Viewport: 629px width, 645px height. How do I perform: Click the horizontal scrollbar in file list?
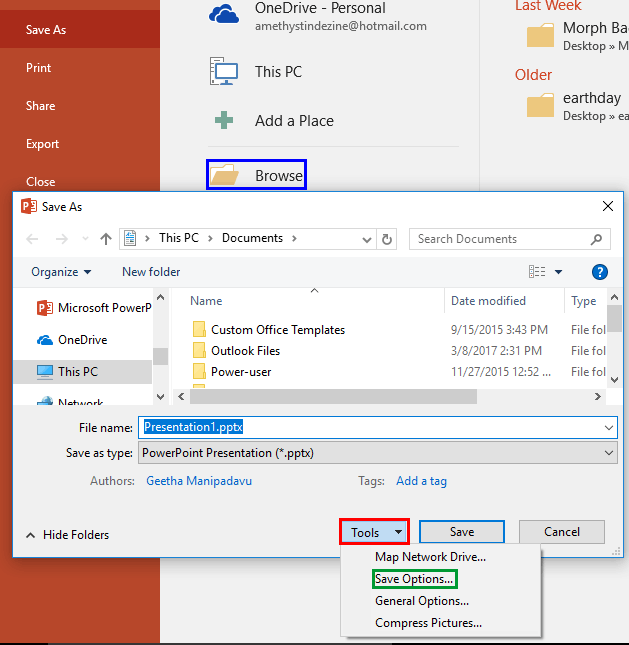tap(333, 397)
